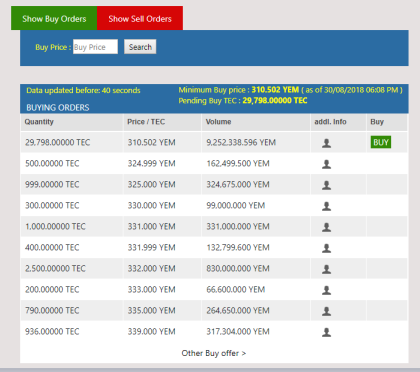Screen dimensions: 420x372
Task: Select quantity 999.00000 TEC cell
Action: click(72, 184)
